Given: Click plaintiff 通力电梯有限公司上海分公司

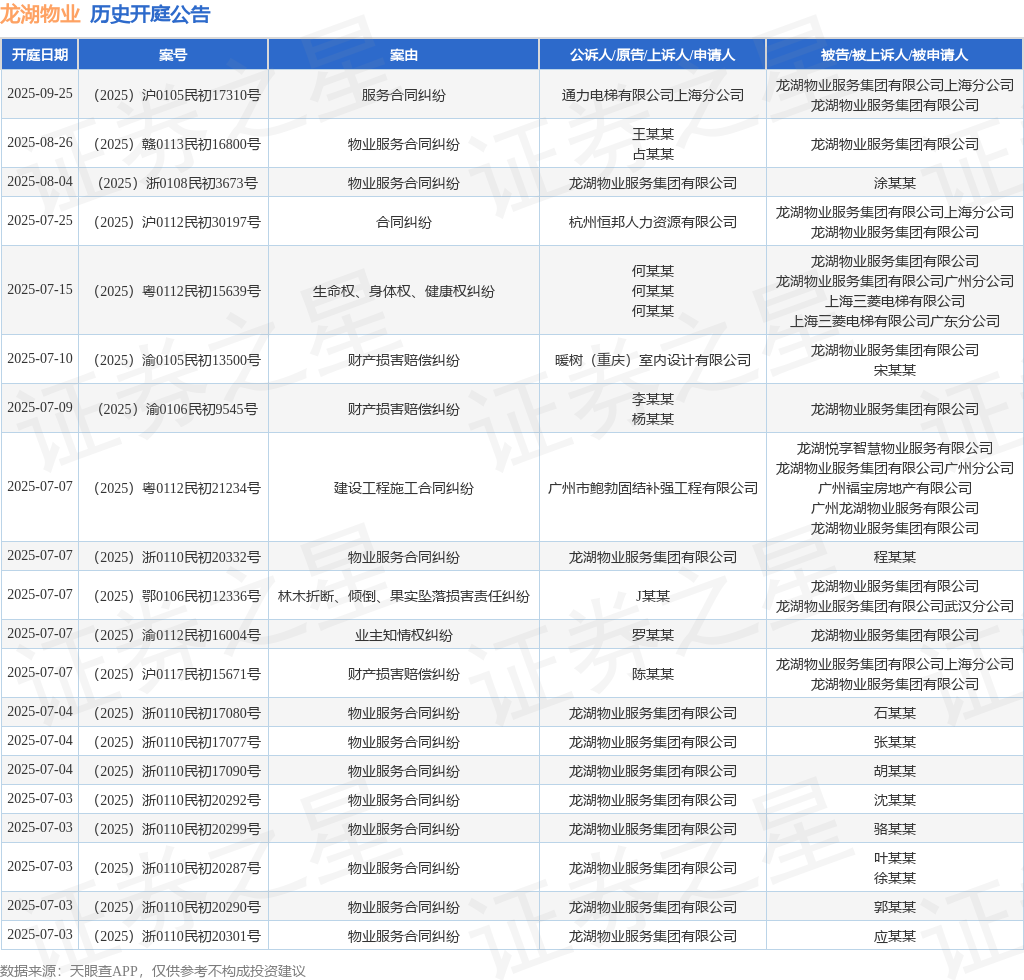Looking at the screenshot, I should click(652, 95).
